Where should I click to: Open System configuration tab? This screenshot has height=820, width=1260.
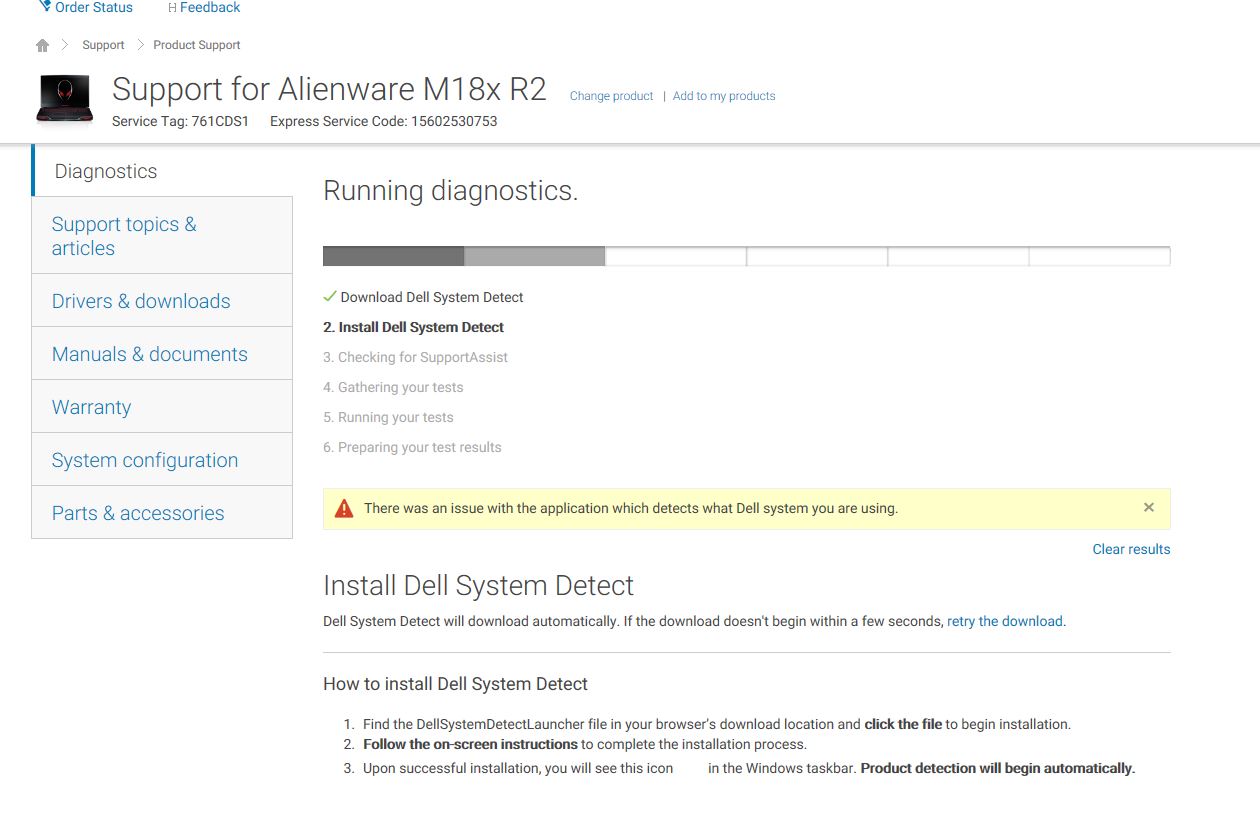point(162,460)
